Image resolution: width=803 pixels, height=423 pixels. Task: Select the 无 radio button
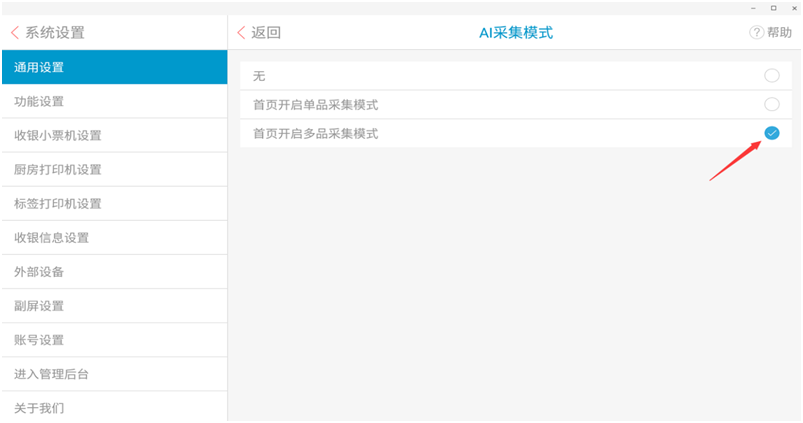[x=771, y=76]
